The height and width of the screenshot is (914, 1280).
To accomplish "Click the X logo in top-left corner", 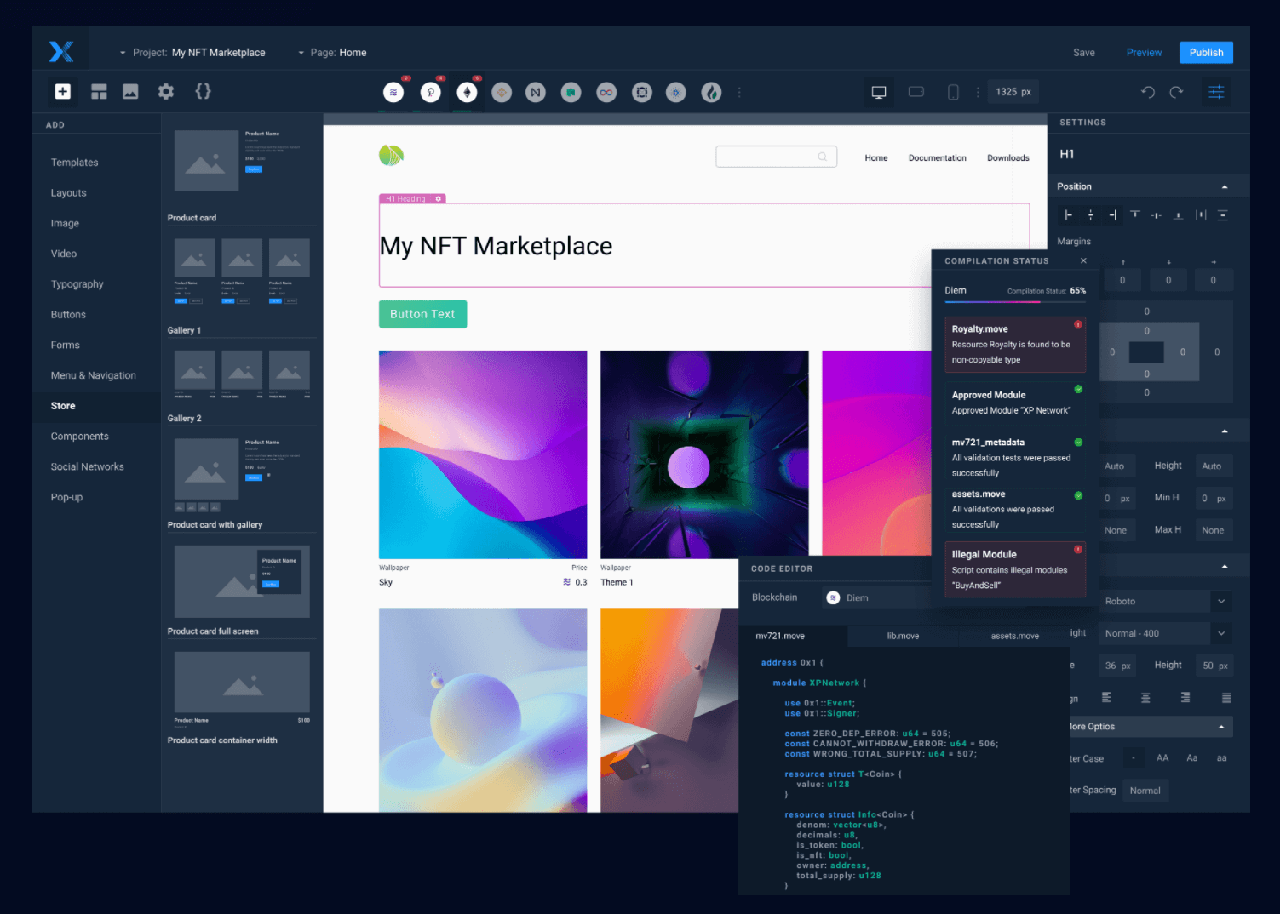I will [x=61, y=52].
